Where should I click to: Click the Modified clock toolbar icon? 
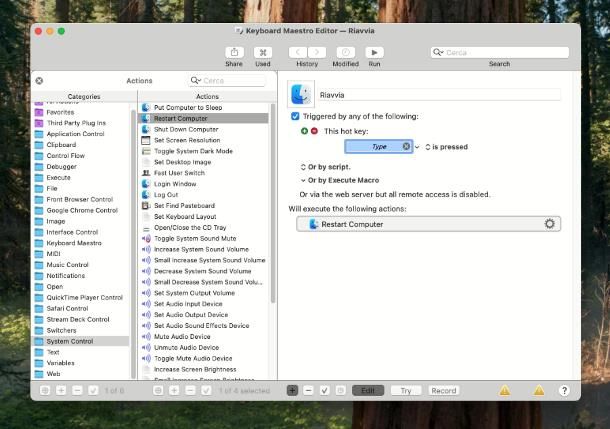345,52
